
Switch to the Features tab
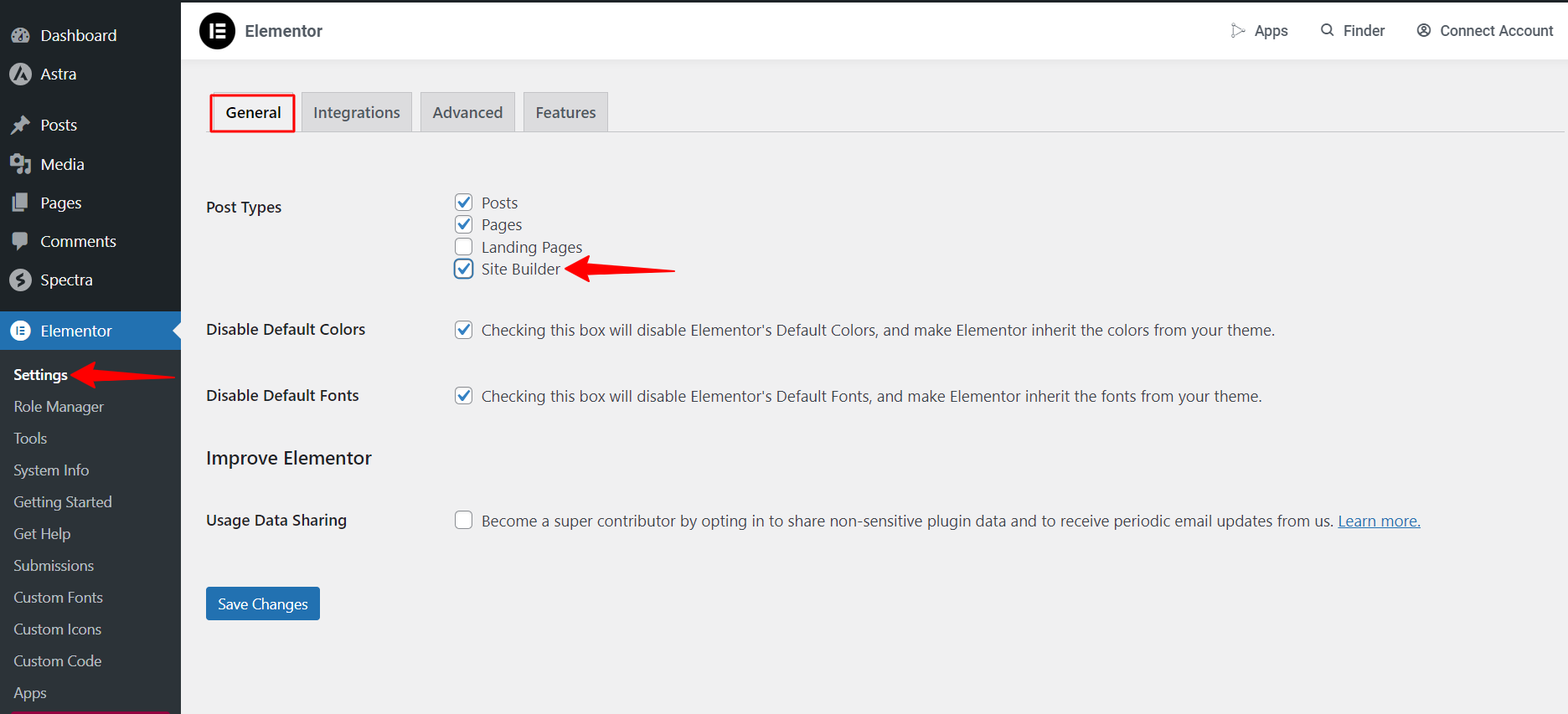565,112
